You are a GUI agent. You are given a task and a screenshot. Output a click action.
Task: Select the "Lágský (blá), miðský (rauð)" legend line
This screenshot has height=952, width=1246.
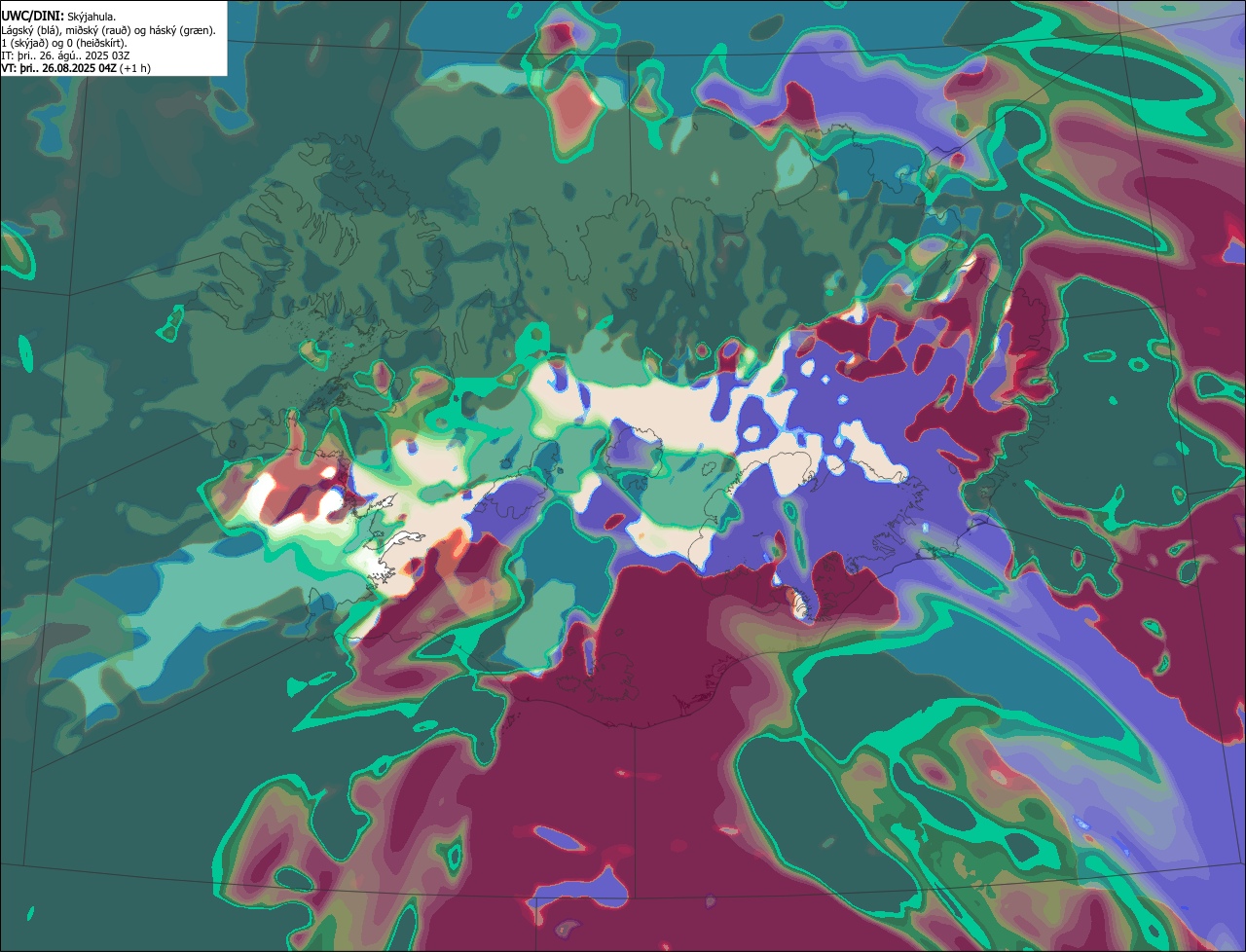(108, 30)
